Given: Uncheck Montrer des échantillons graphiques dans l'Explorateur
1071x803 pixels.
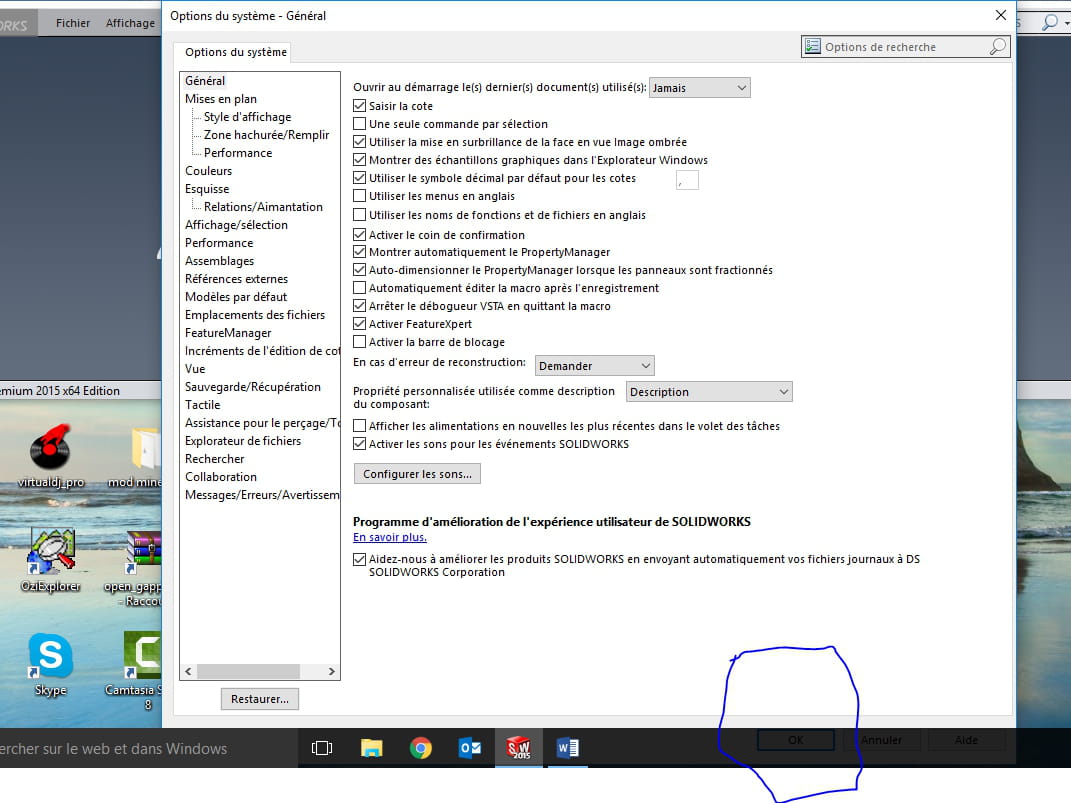Looking at the screenshot, I should pos(359,160).
